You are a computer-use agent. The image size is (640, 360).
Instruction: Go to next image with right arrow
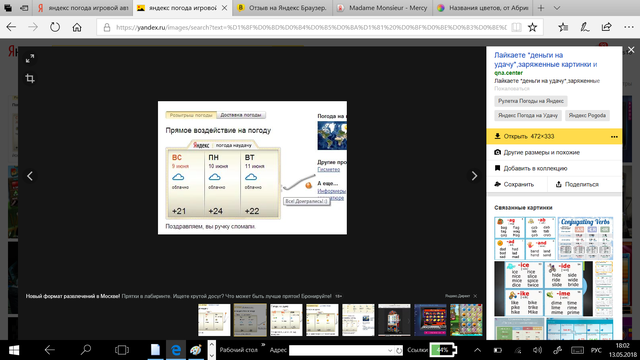click(474, 176)
